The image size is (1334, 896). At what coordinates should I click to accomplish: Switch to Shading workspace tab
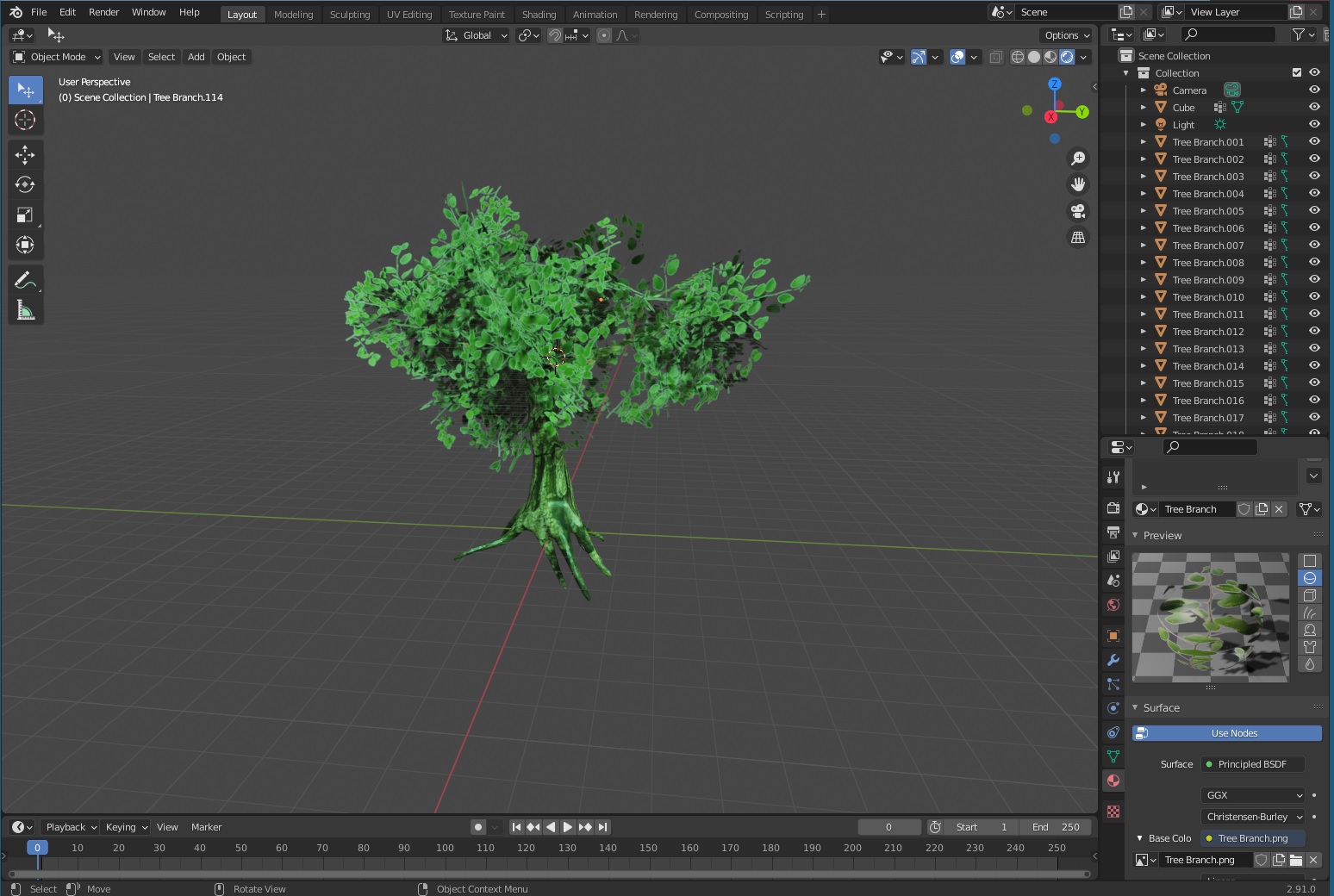(x=539, y=15)
